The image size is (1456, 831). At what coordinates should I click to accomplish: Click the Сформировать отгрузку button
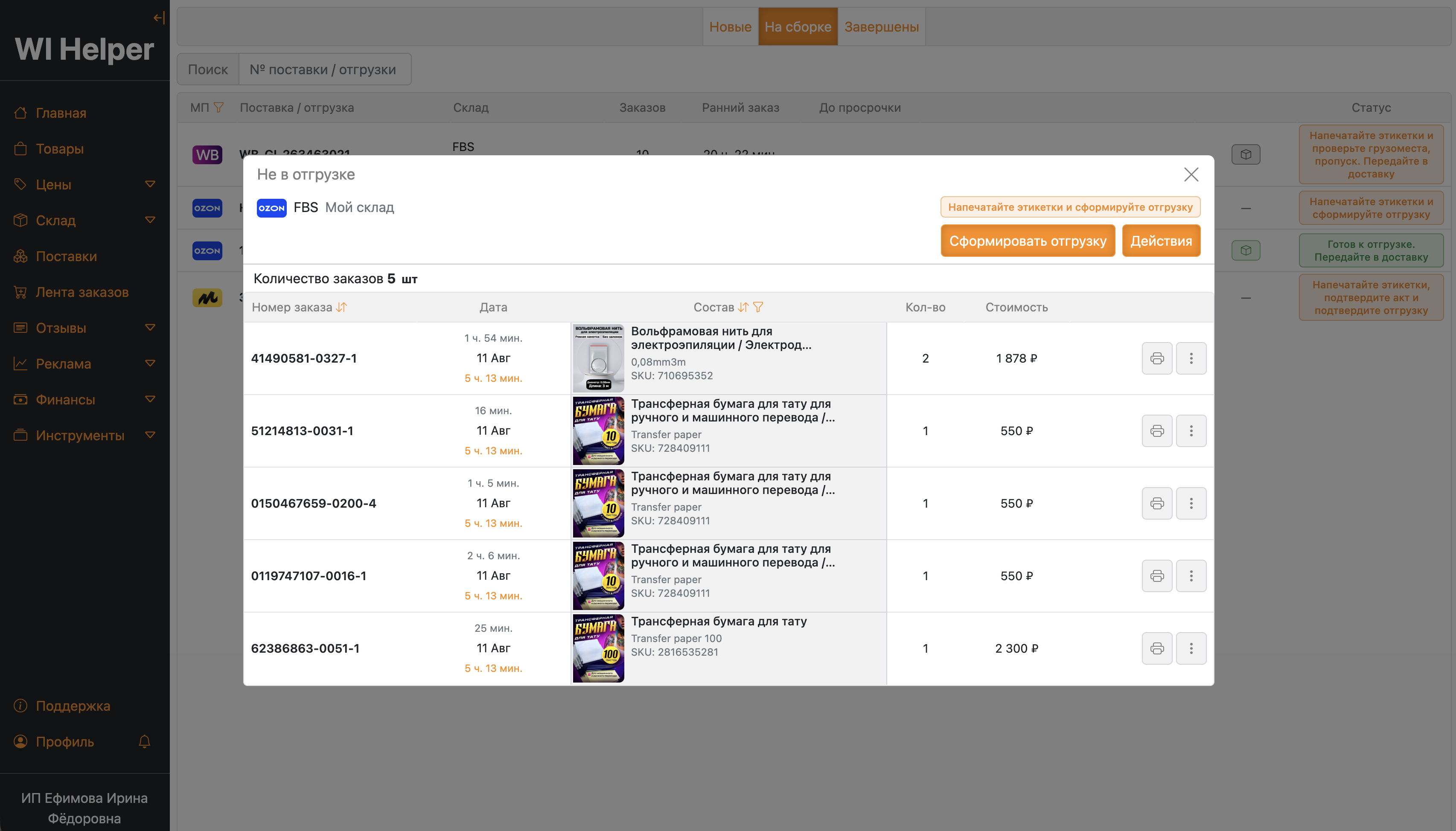pyautogui.click(x=1028, y=241)
